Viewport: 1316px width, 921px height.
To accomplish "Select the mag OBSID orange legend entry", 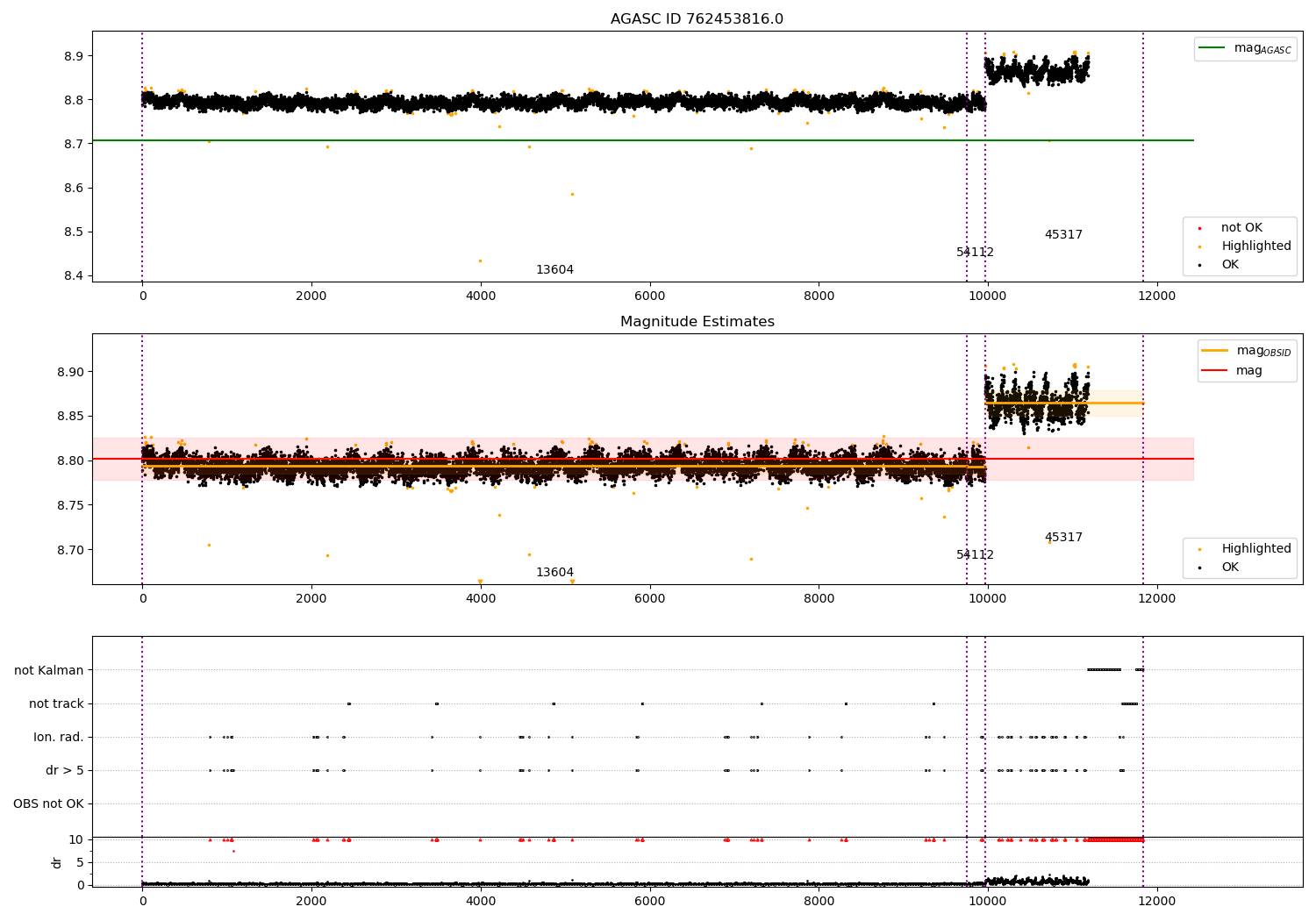I will [1247, 351].
